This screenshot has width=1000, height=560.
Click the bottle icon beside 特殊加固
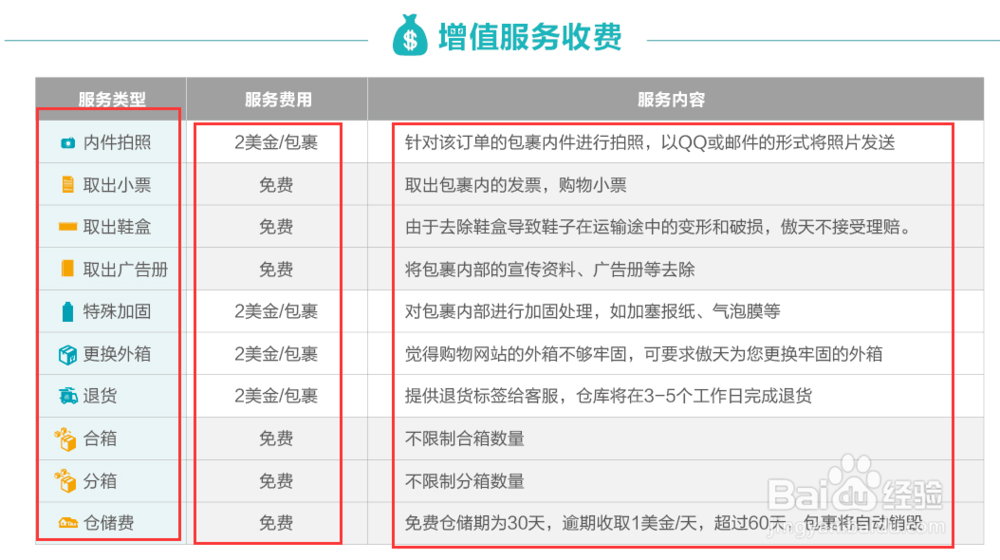pos(68,311)
